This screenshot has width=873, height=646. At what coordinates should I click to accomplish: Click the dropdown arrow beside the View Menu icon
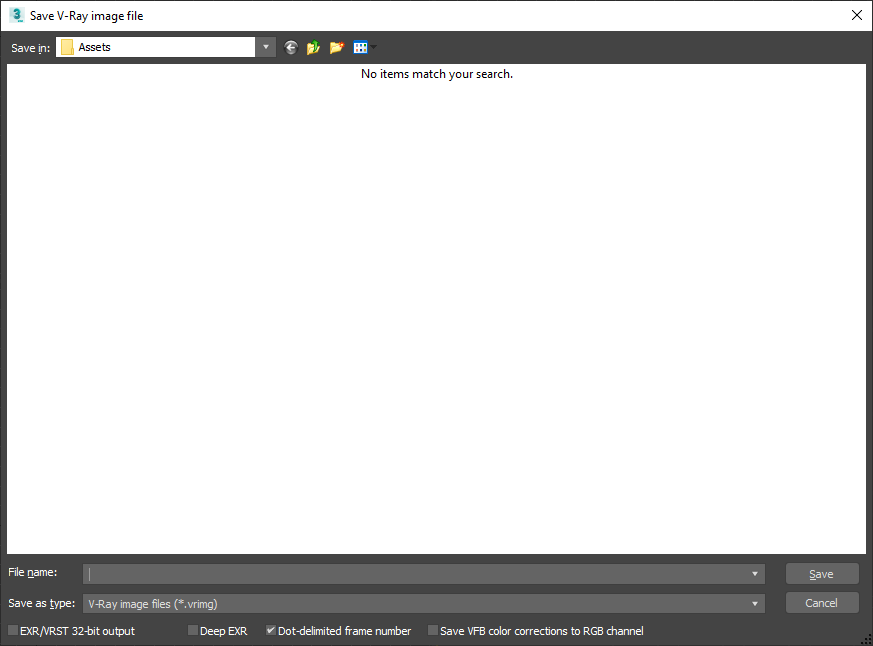coord(373,47)
